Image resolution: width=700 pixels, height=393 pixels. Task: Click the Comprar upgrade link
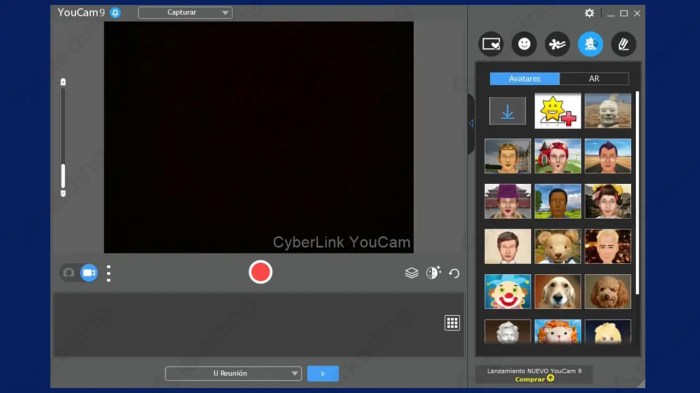[x=534, y=379]
